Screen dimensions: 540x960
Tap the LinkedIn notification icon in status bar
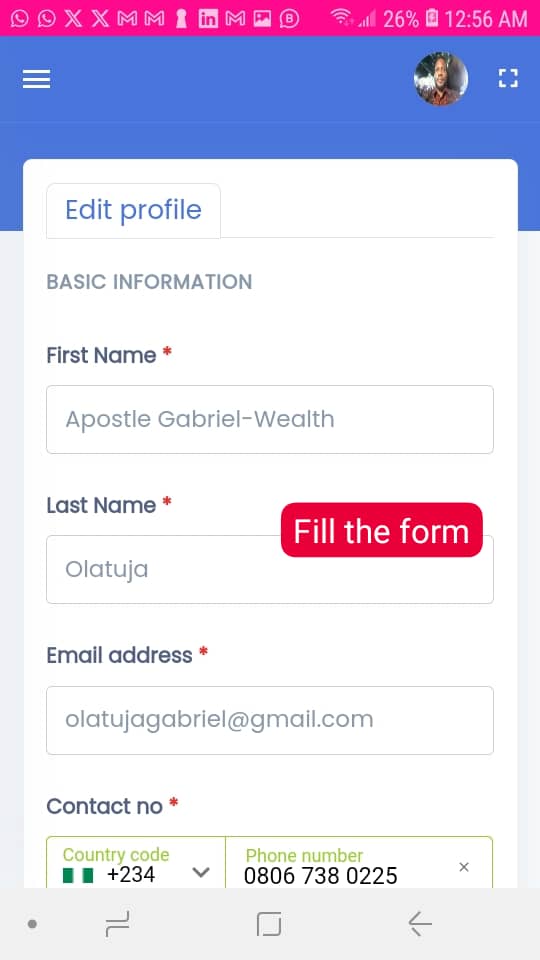(x=208, y=19)
